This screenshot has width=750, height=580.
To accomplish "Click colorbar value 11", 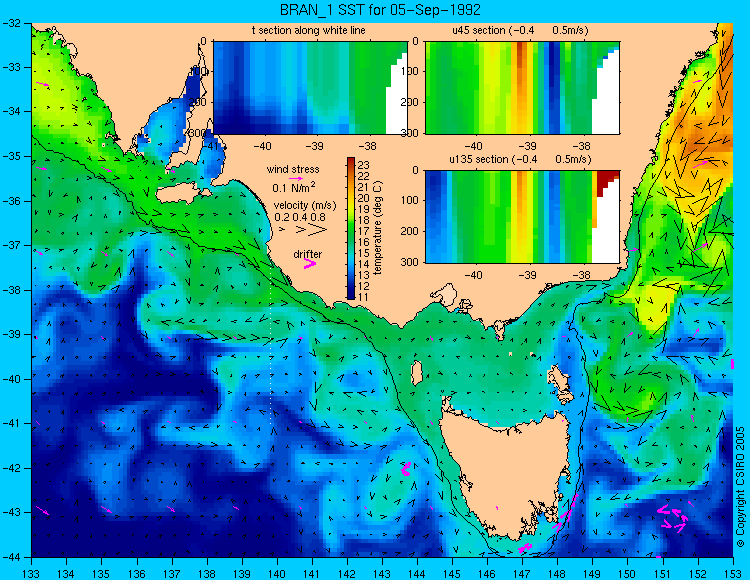I will [364, 297].
